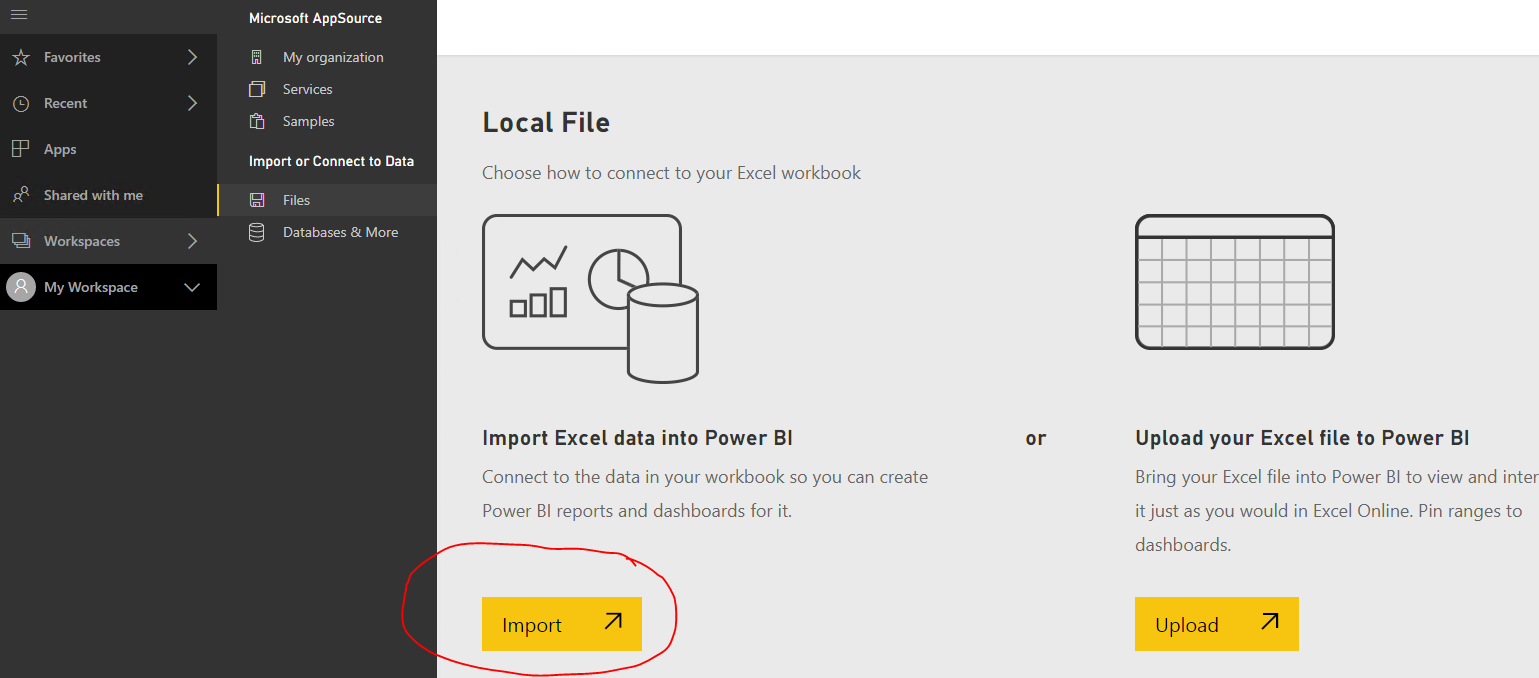Click the Files floppy disk icon
The width and height of the screenshot is (1539, 678).
click(x=257, y=200)
